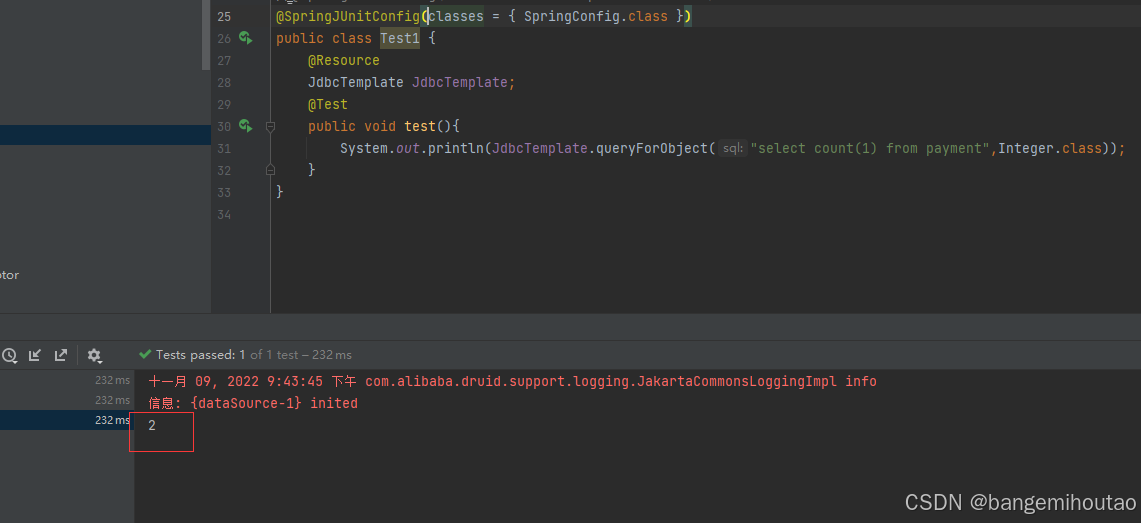
Task: Click the @SpringJUnitConfig annotation
Action: [348, 16]
